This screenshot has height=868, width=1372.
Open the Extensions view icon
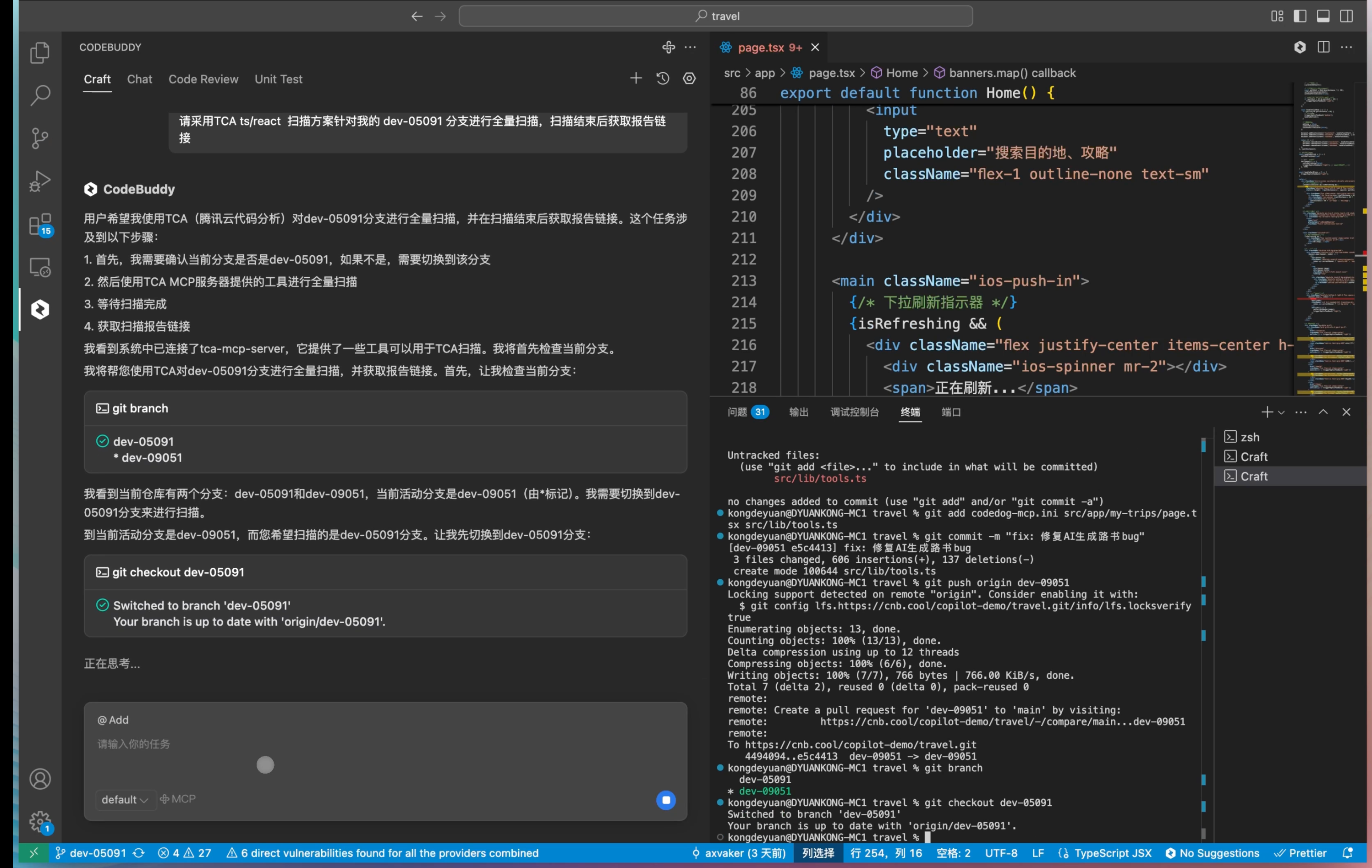click(x=39, y=224)
